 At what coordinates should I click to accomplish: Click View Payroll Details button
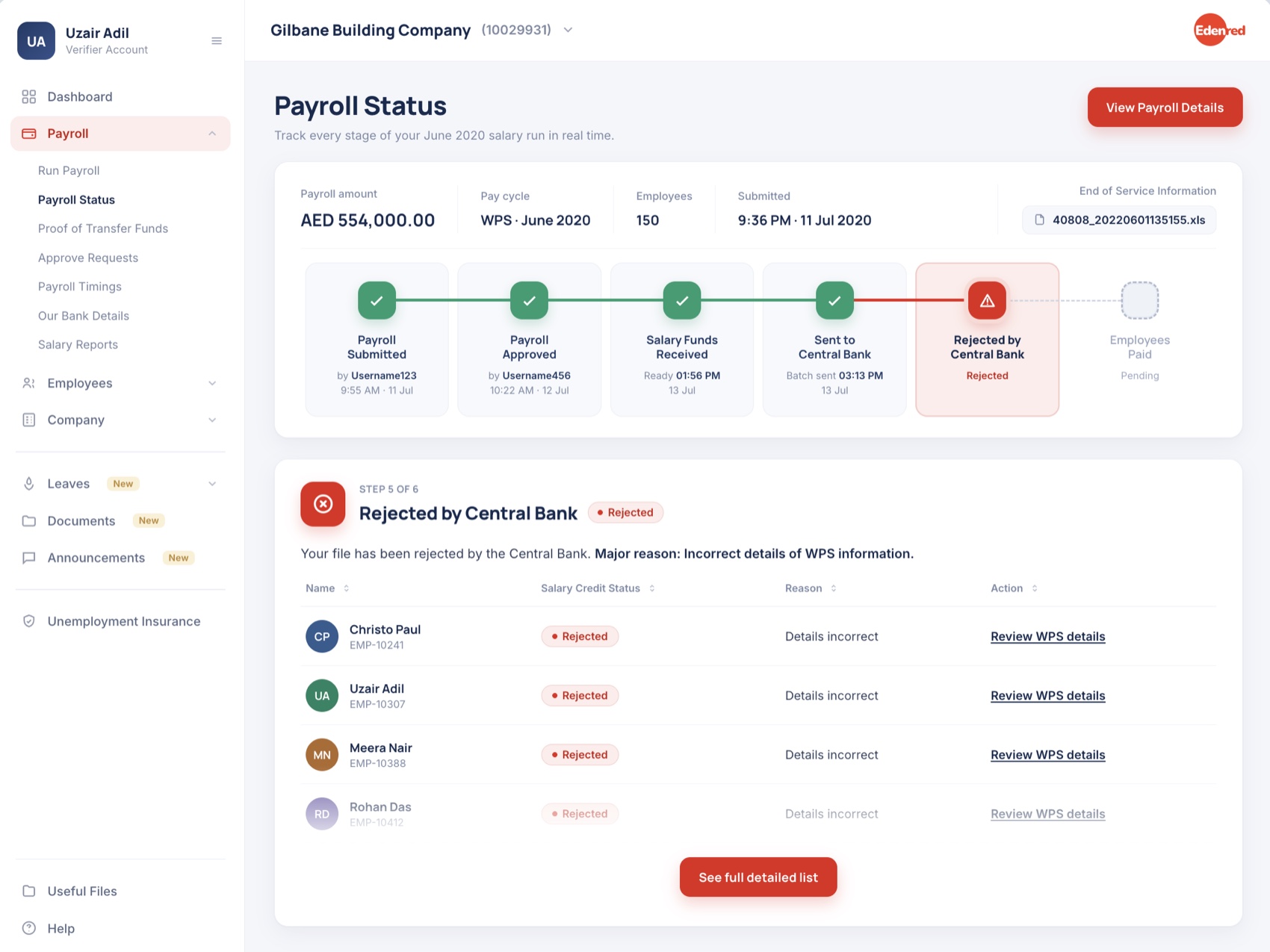(1165, 108)
